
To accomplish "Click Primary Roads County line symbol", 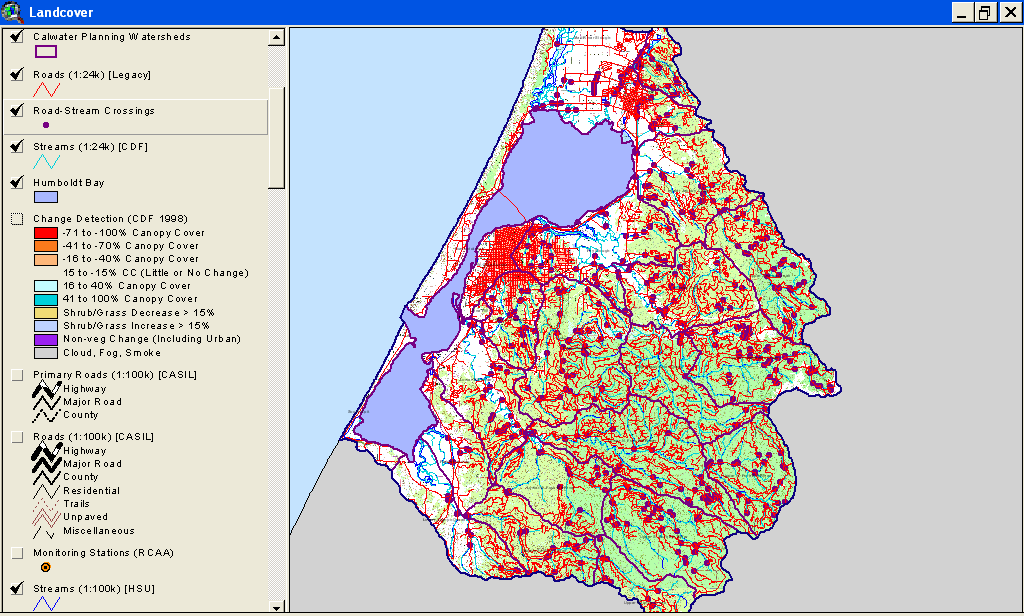I will click(46, 415).
